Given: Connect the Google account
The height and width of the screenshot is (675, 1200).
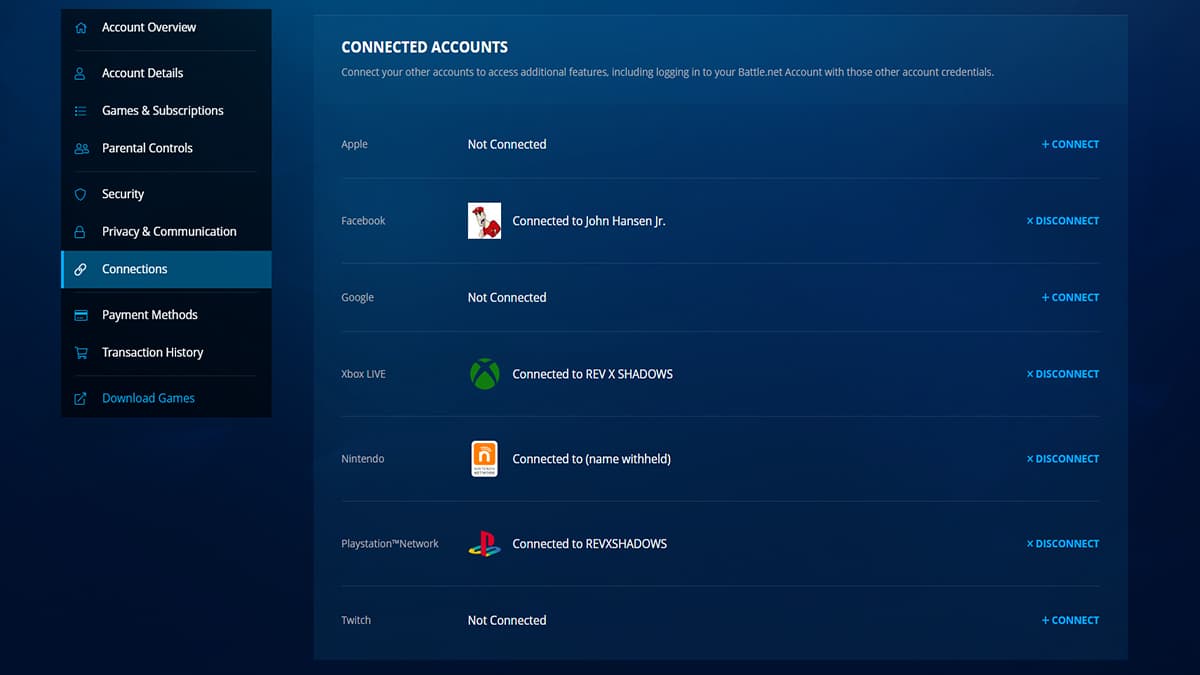Looking at the screenshot, I should click(x=1070, y=298).
